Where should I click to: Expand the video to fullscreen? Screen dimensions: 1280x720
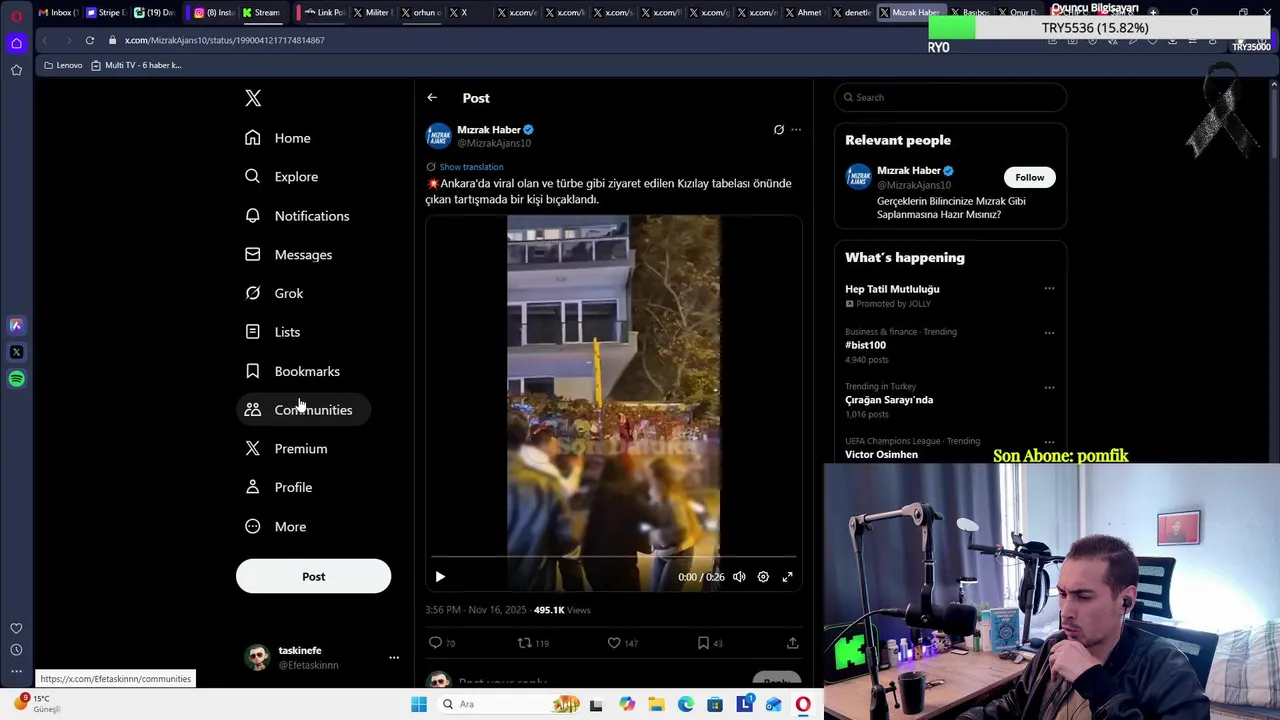click(x=787, y=577)
